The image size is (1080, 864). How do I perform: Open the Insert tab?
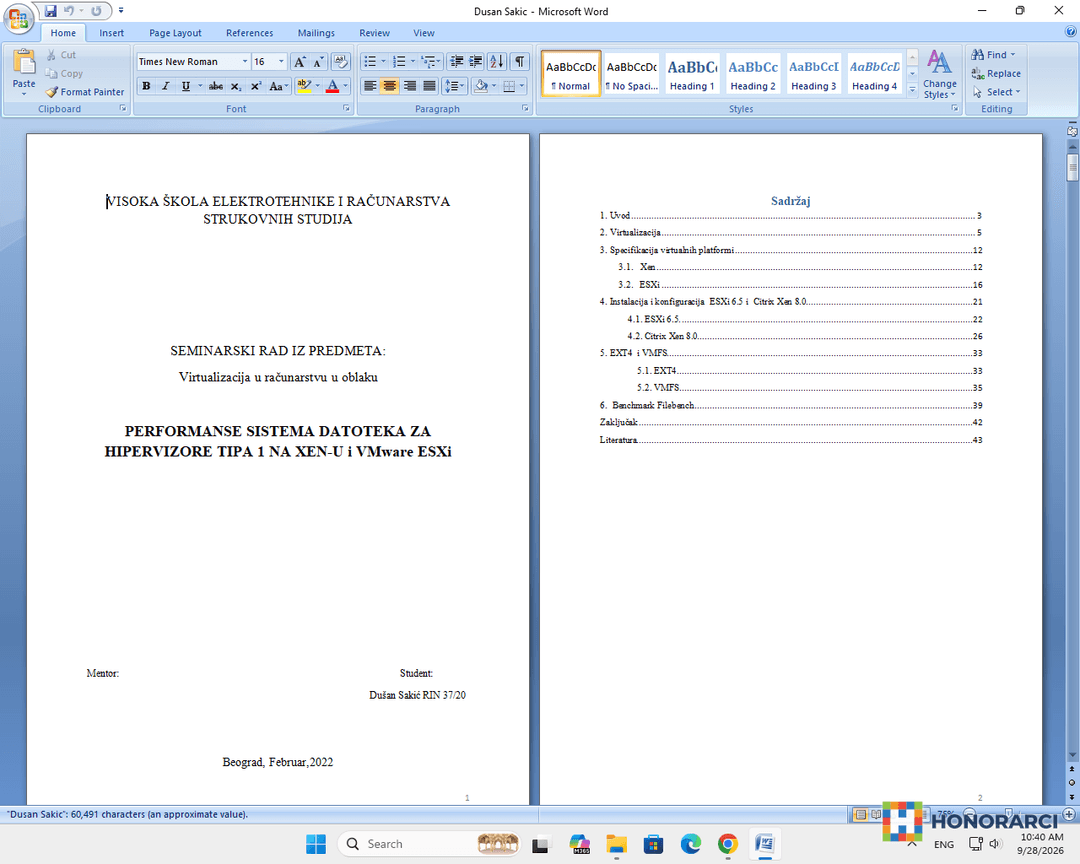pyautogui.click(x=112, y=32)
